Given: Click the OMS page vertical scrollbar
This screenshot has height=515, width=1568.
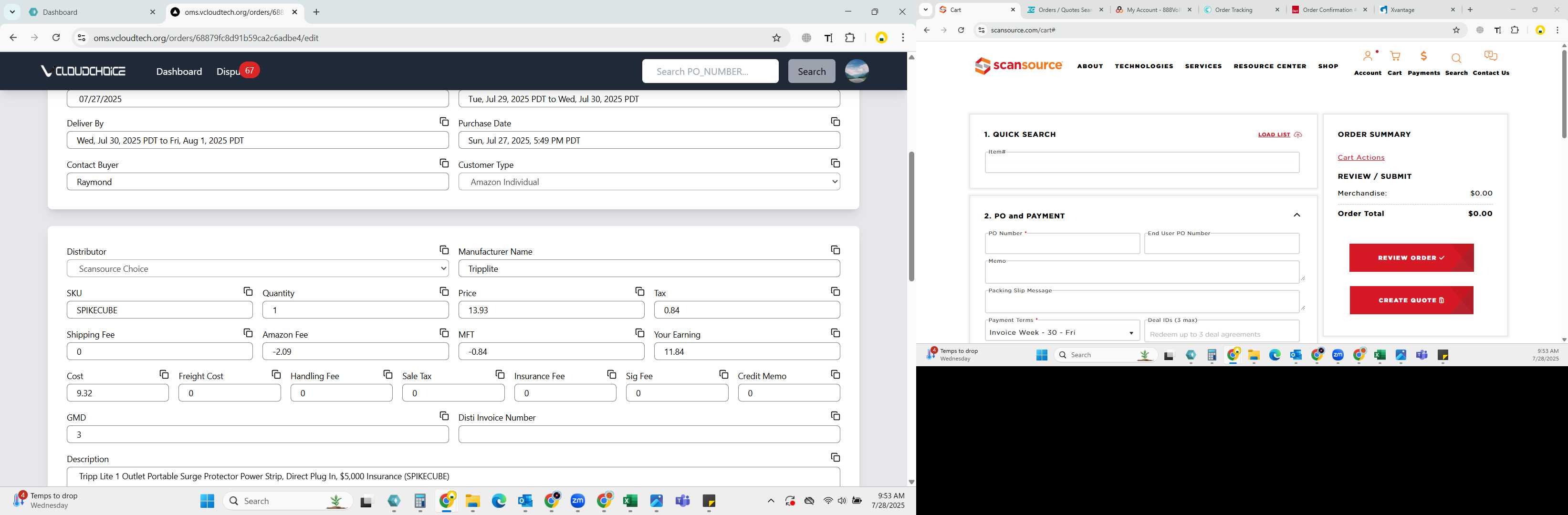Looking at the screenshot, I should 911,216.
